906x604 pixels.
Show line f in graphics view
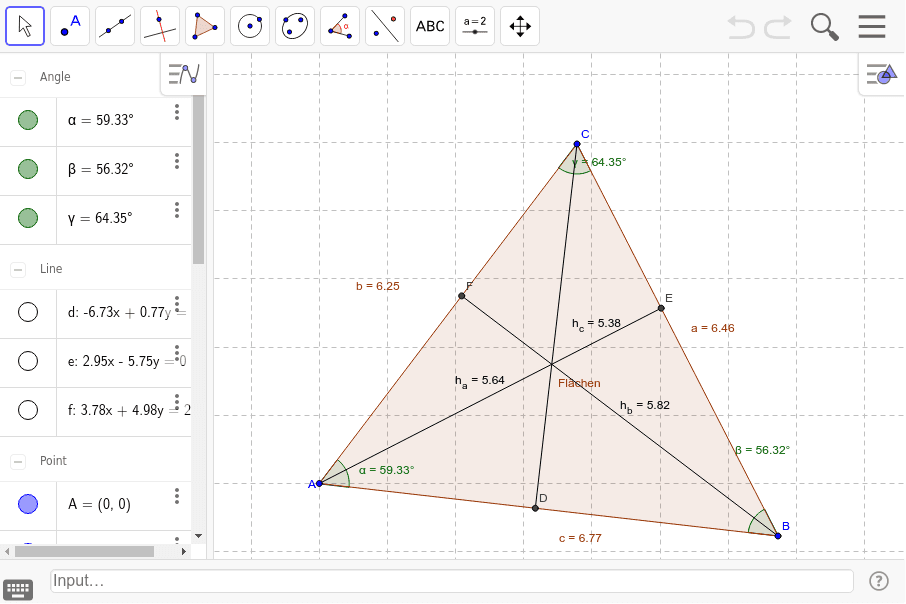coord(28,410)
